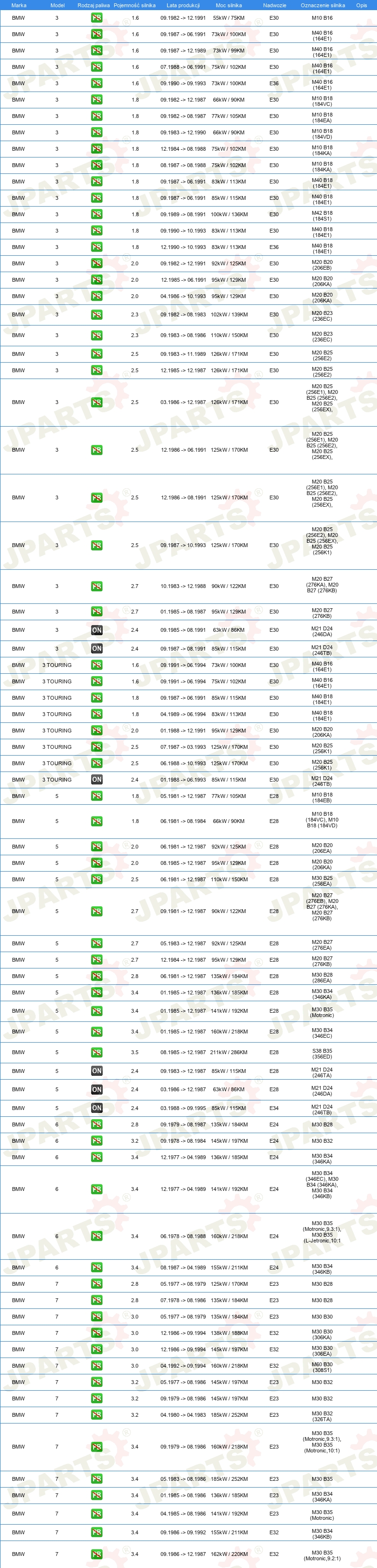This screenshot has width=377, height=1568.
Task: Click power value '100kW / 136KM'
Action: [229, 214]
